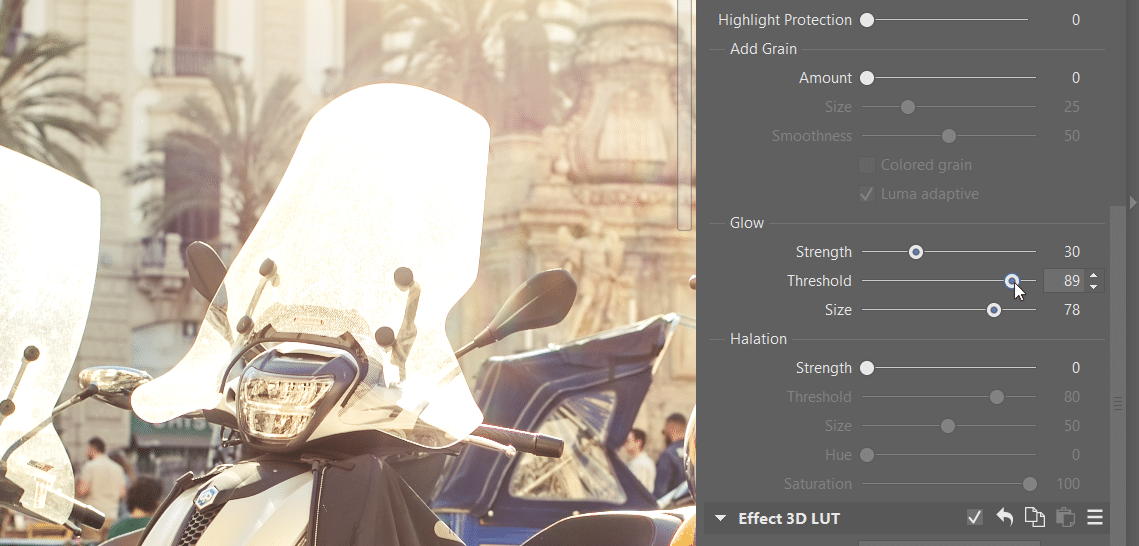1139x546 pixels.
Task: Enable the Colored grain checkbox
Action: [x=867, y=165]
